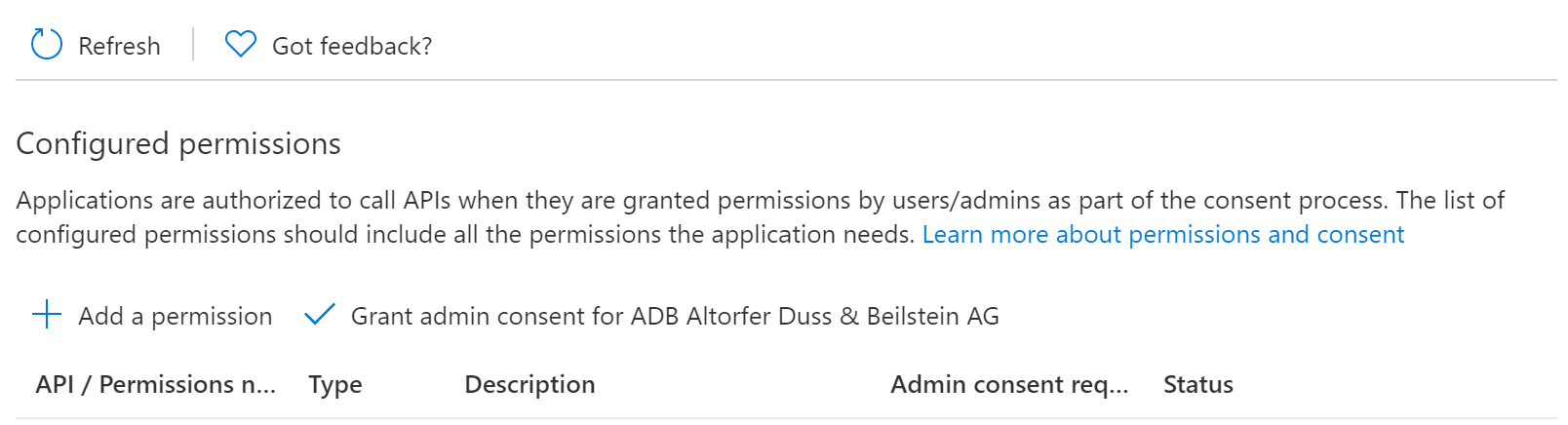1568x425 pixels.
Task: Click the plus icon for adding permission
Action: click(47, 315)
